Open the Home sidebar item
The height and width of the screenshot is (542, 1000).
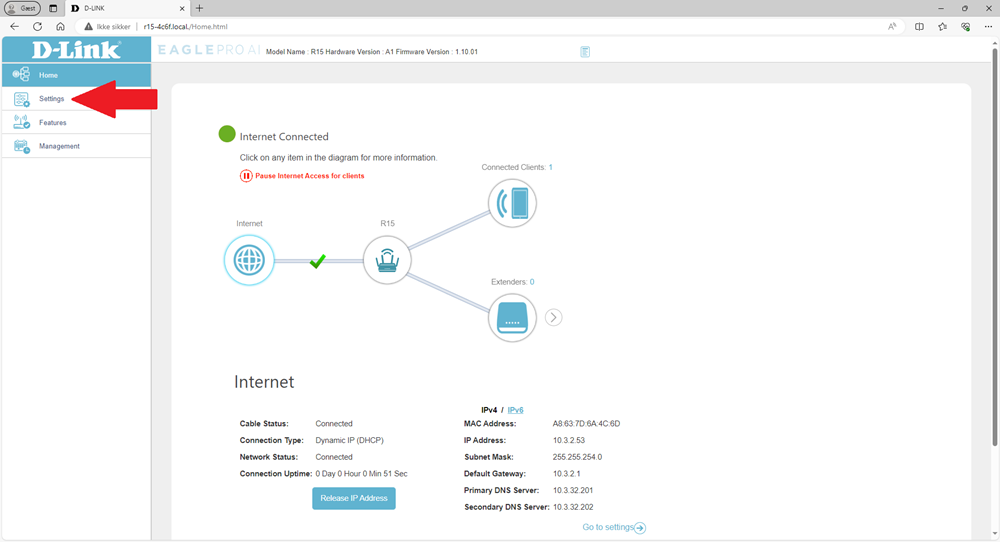click(x=77, y=75)
